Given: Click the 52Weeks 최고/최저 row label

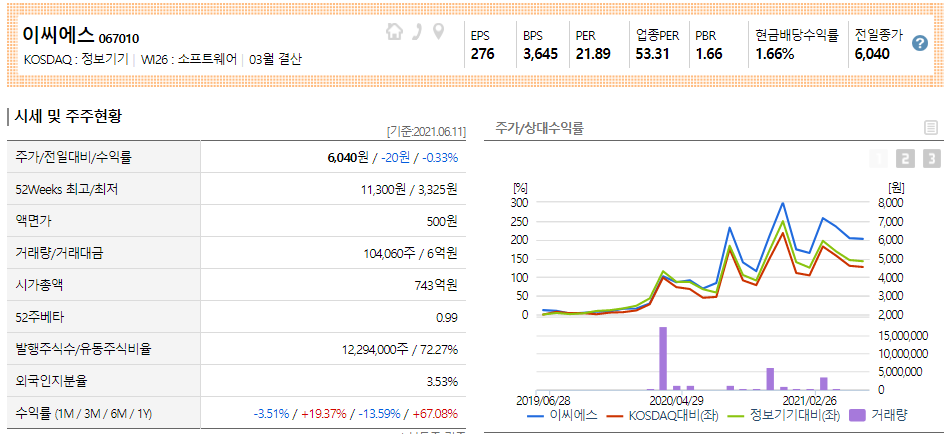Looking at the screenshot, I should point(67,189).
